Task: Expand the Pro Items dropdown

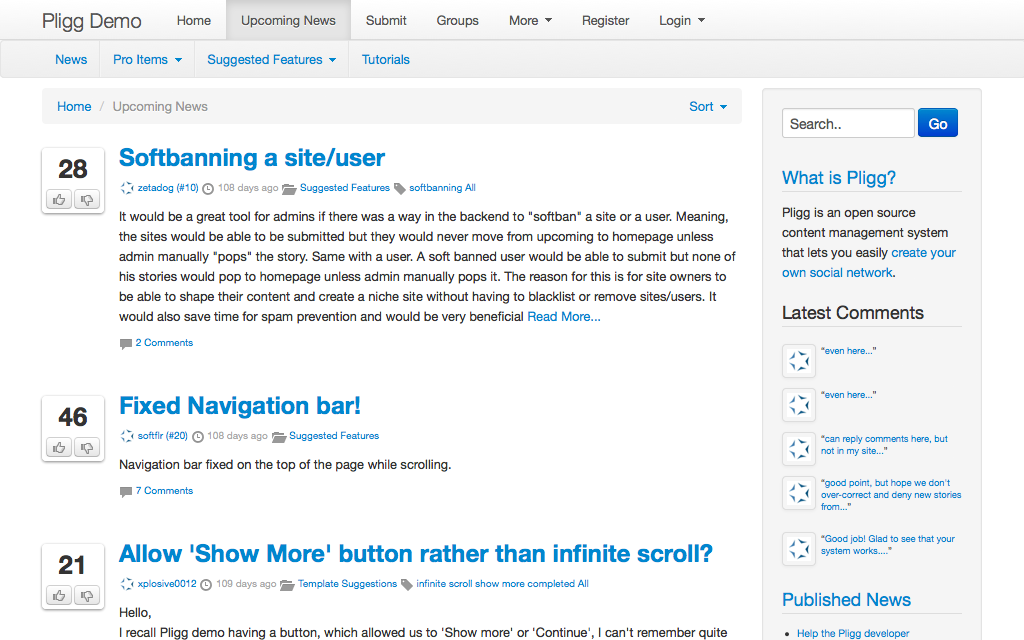Action: 147,60
